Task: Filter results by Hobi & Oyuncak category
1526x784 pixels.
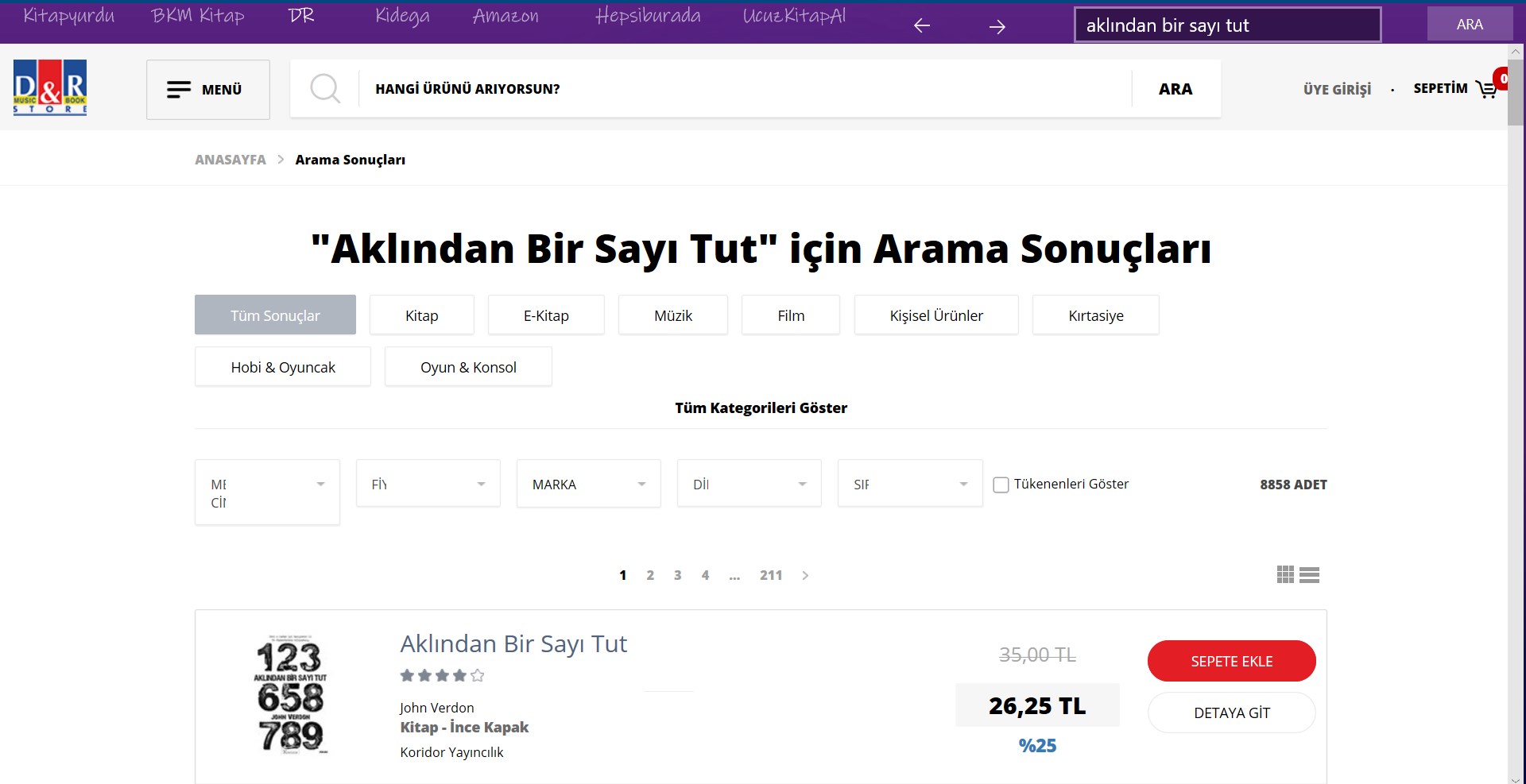Action: tap(283, 367)
